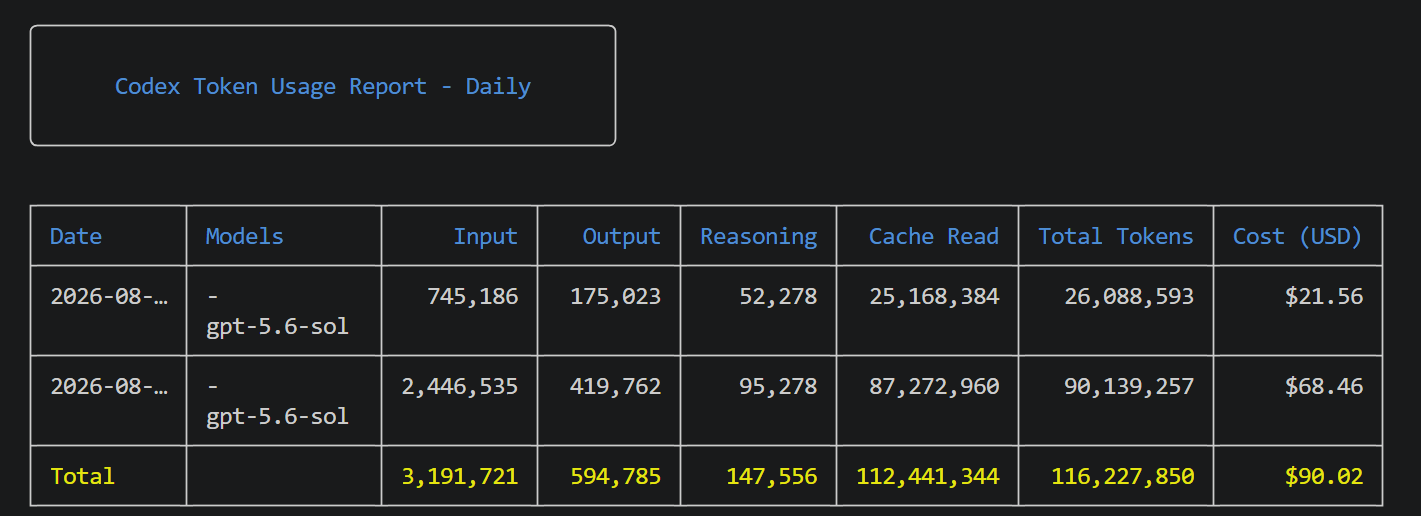Click the Models column header
This screenshot has width=1421, height=516.
245,236
